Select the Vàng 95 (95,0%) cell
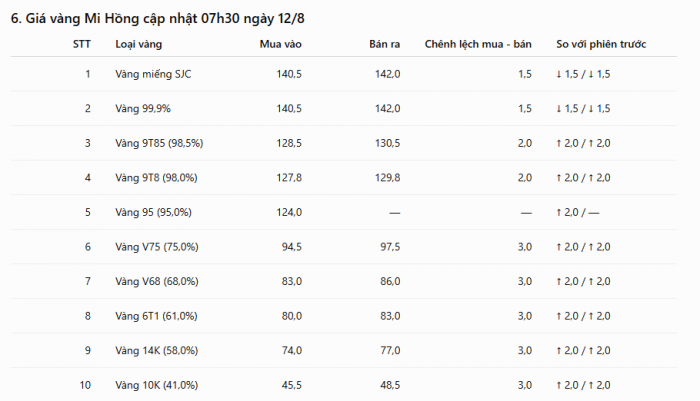700x401 pixels. (x=153, y=212)
